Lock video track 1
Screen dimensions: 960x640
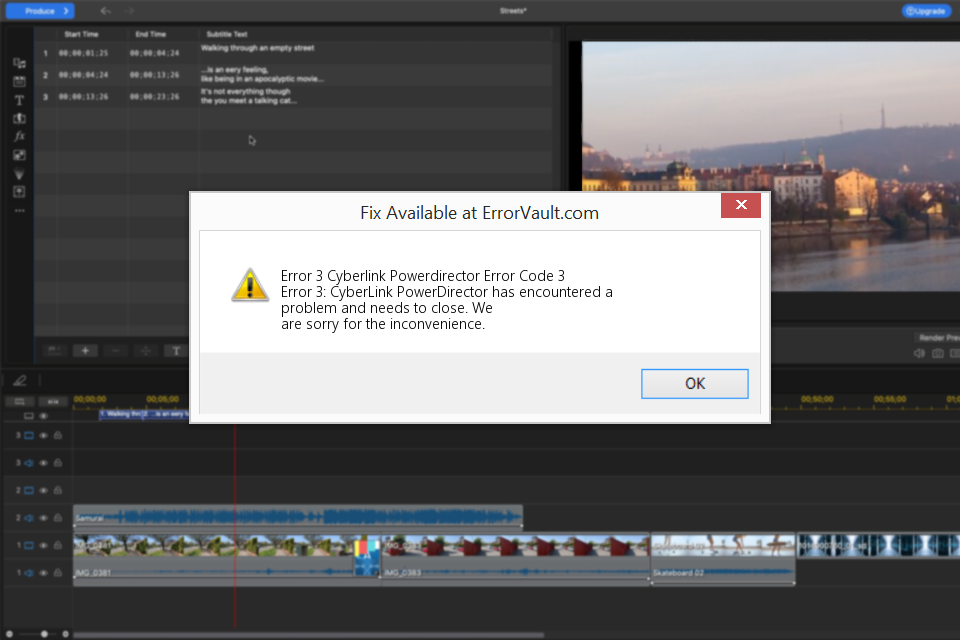click(58, 546)
